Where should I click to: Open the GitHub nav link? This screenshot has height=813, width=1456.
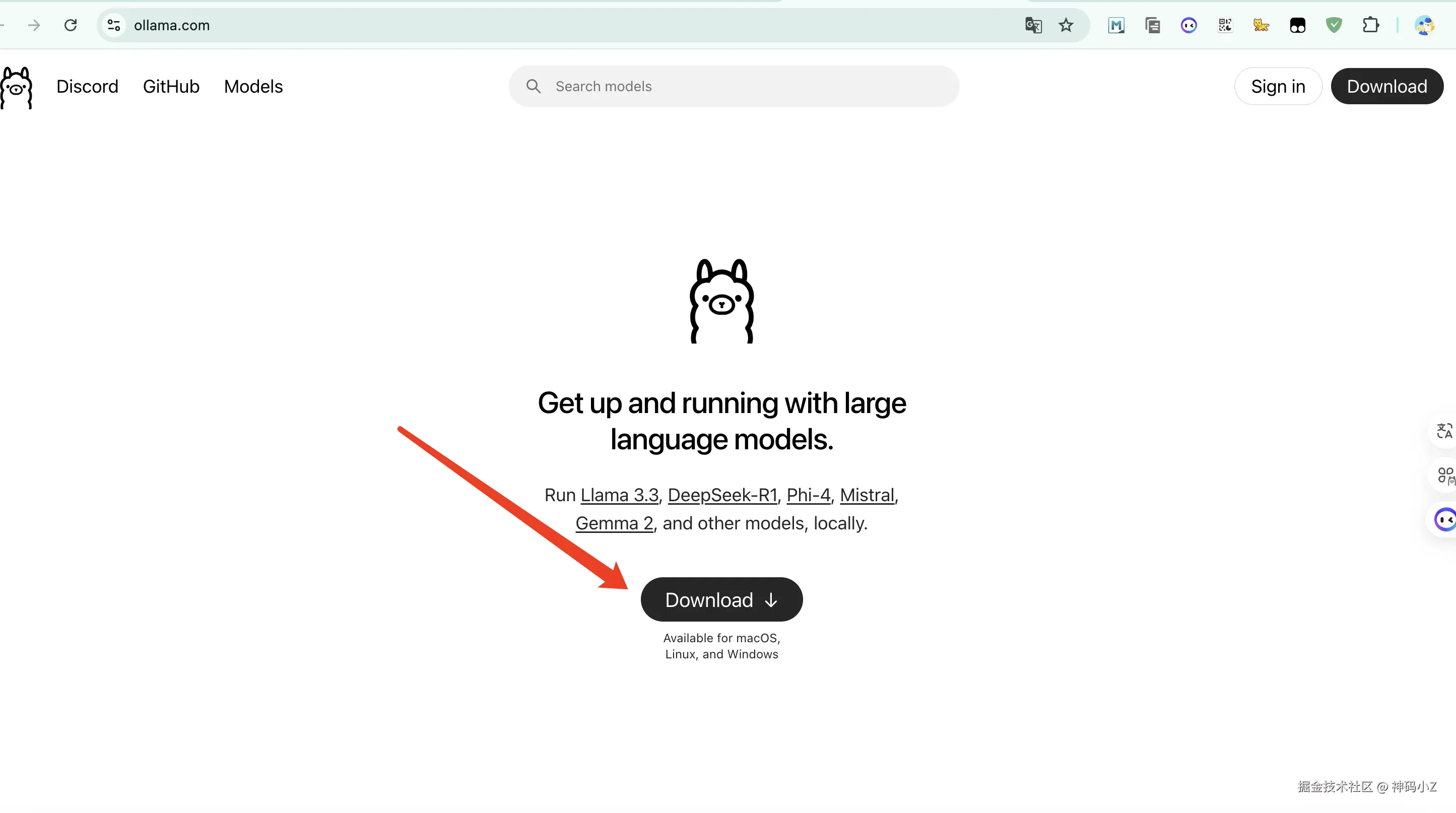171,87
